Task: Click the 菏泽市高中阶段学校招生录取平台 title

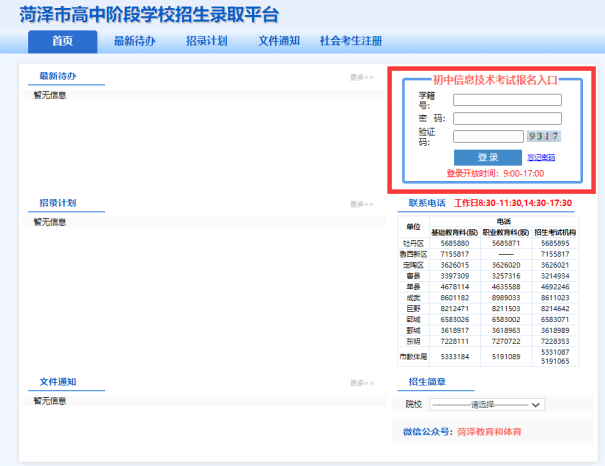Action: coord(149,15)
